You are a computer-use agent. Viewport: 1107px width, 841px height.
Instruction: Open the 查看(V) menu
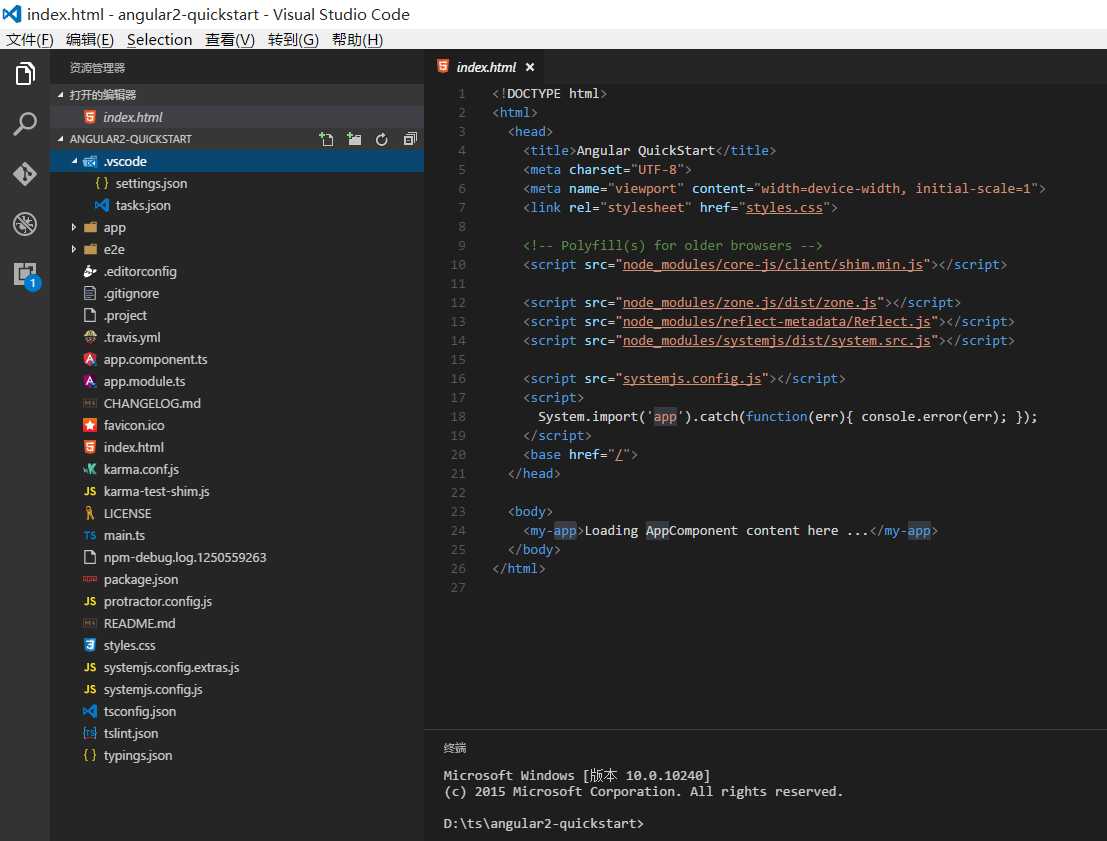click(x=229, y=40)
